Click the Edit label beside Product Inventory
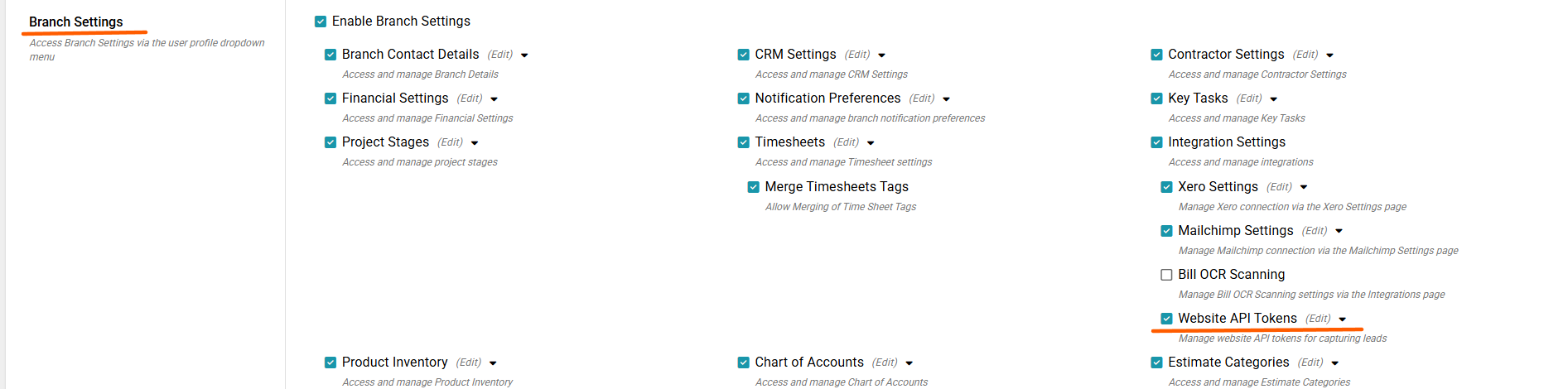Viewport: 1568px width, 389px height. tap(469, 363)
